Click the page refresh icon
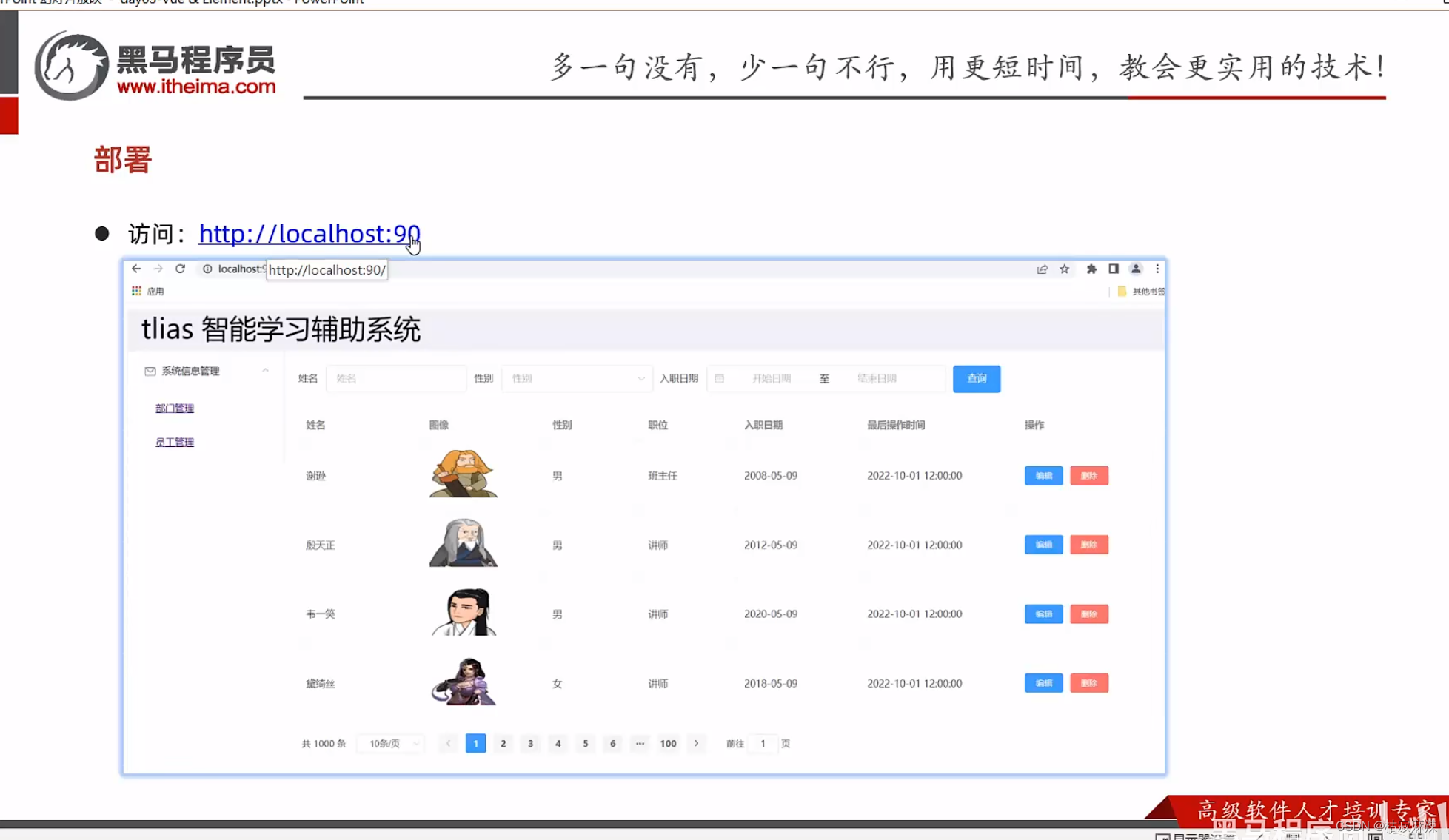1449x840 pixels. pos(180,269)
